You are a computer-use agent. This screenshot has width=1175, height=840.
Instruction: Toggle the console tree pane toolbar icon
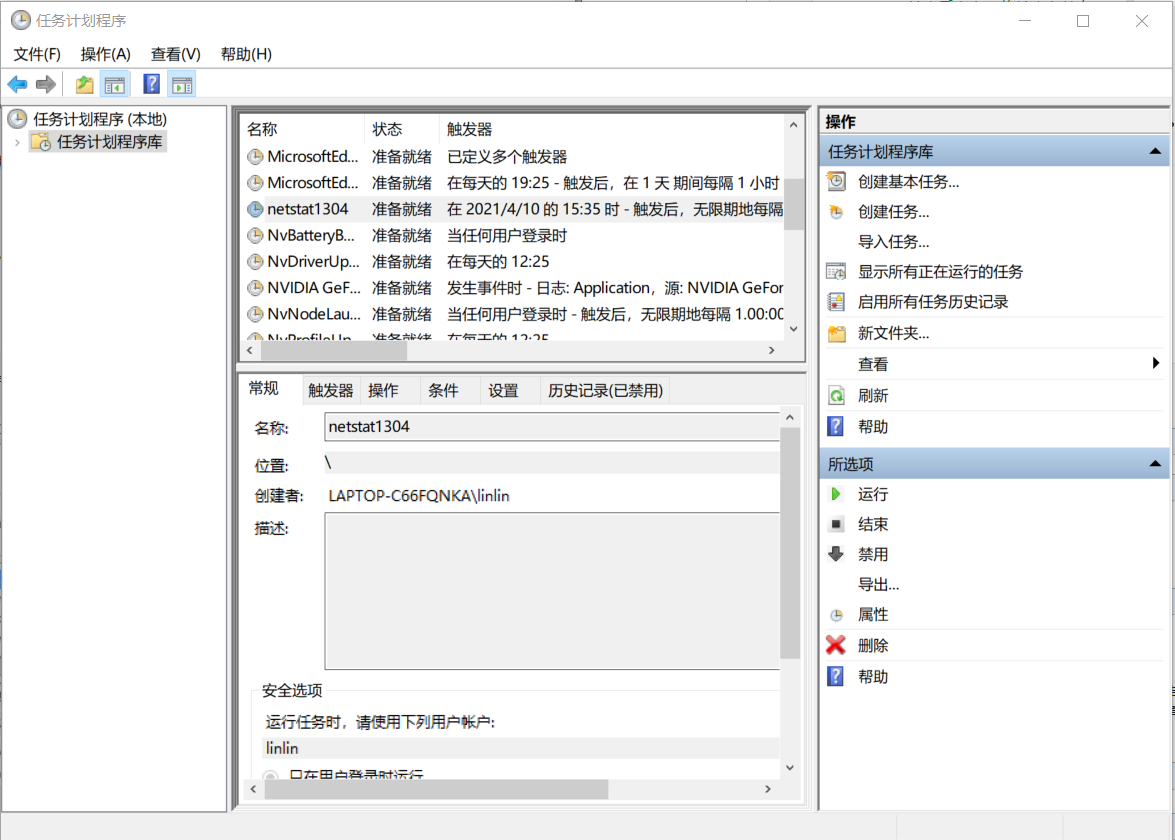coord(115,85)
